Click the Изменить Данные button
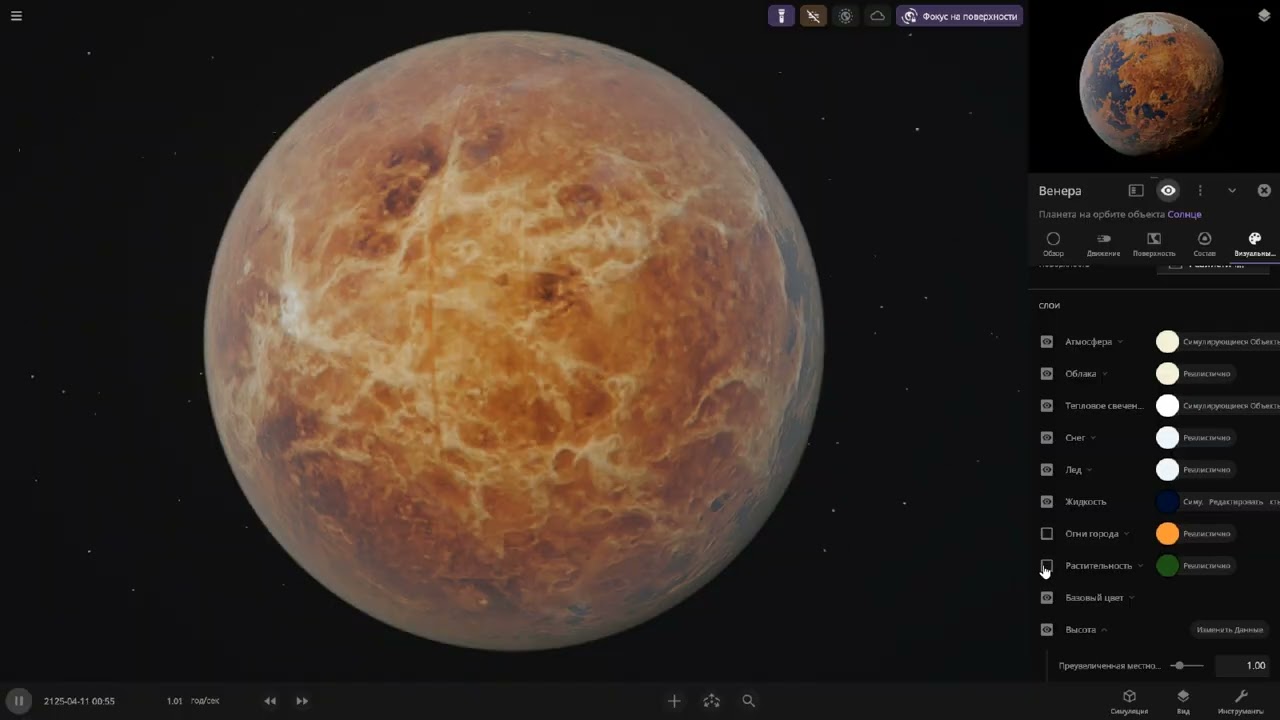 1230,630
